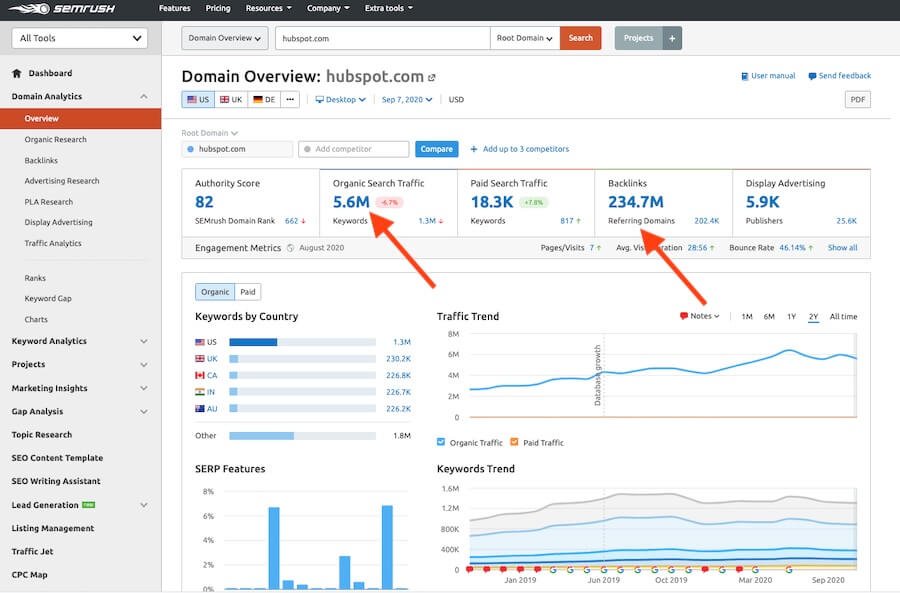This screenshot has width=900, height=593.
Task: Click Other keywords bar in country list
Action: tap(302, 436)
